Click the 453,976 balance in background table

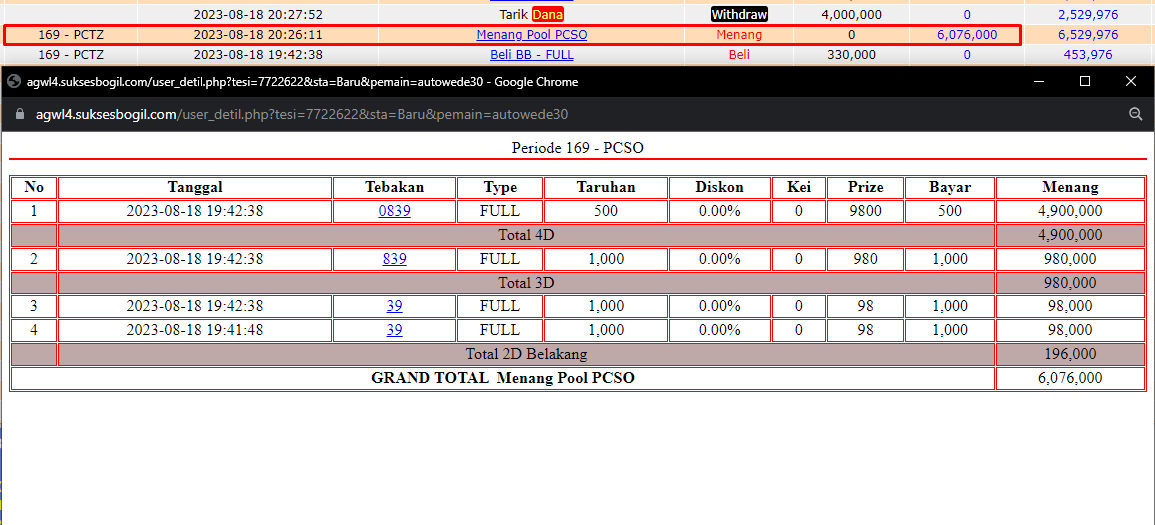click(1088, 54)
